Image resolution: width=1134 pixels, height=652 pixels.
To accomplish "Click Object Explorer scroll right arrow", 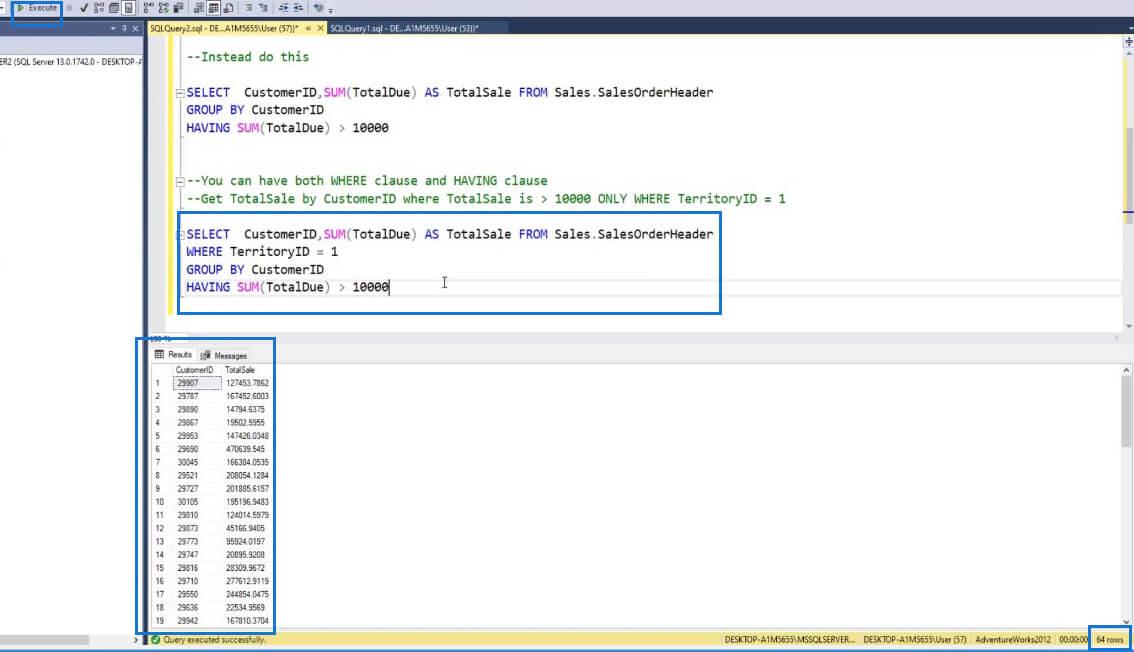I will [135, 640].
